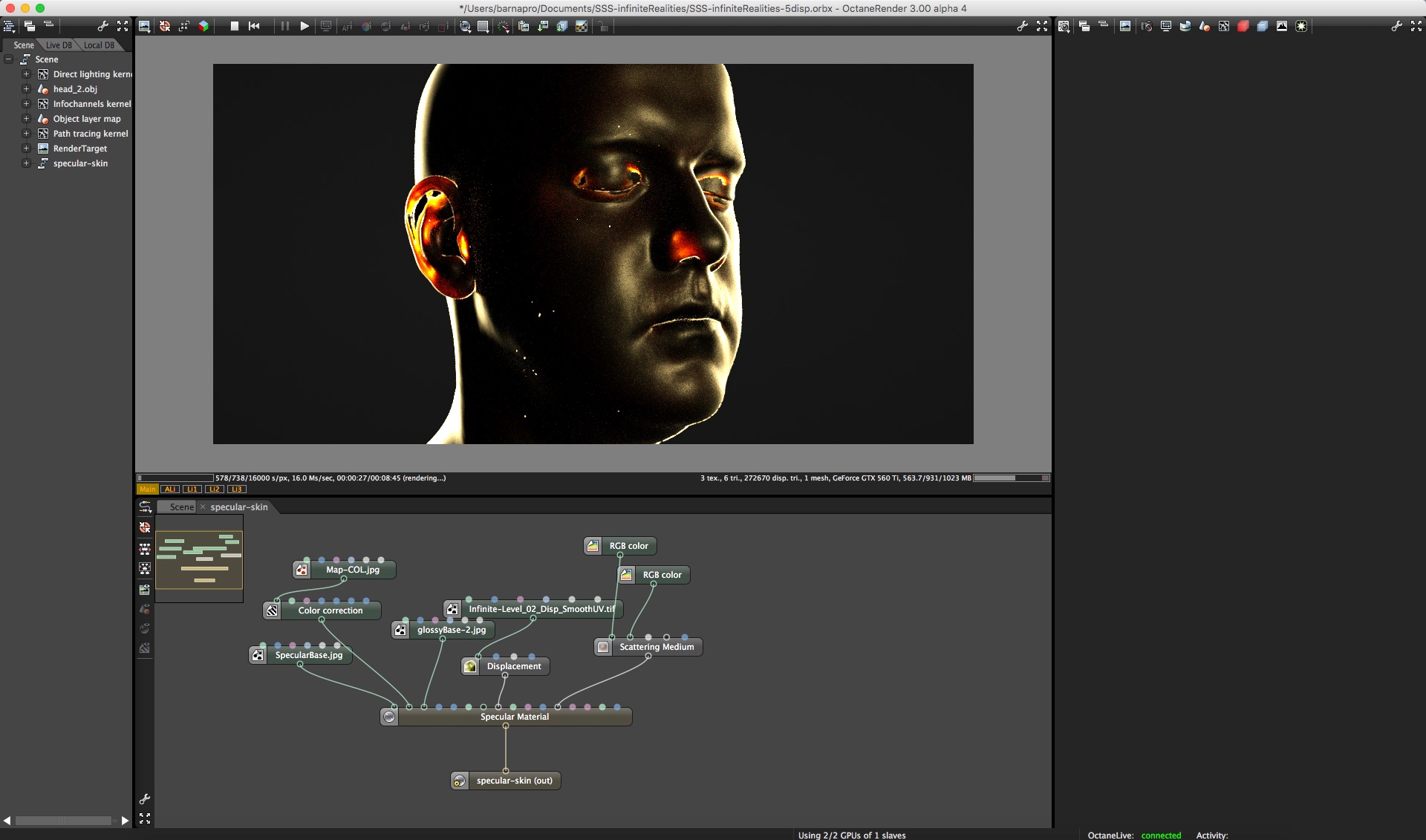Select the Main render pass button
The height and width of the screenshot is (840, 1426).
(x=147, y=489)
